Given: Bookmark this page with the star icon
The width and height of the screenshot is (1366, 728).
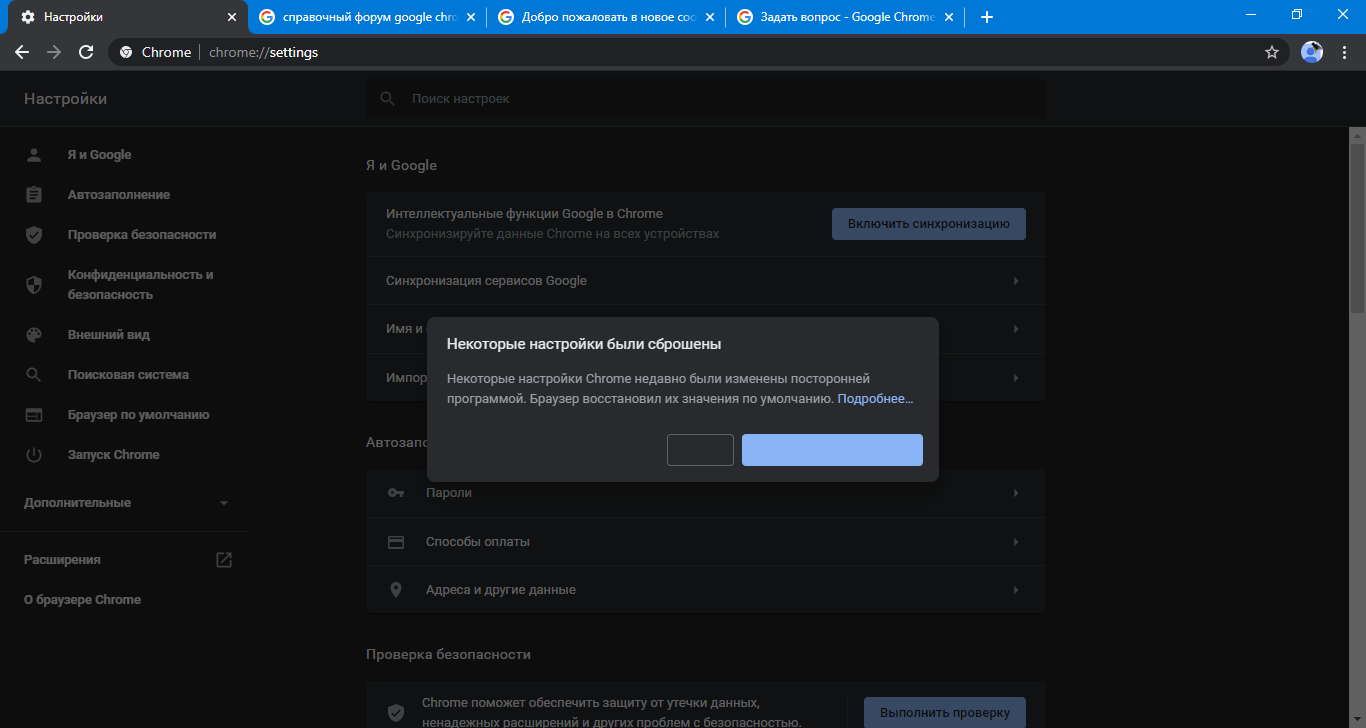Looking at the screenshot, I should click(x=1272, y=52).
